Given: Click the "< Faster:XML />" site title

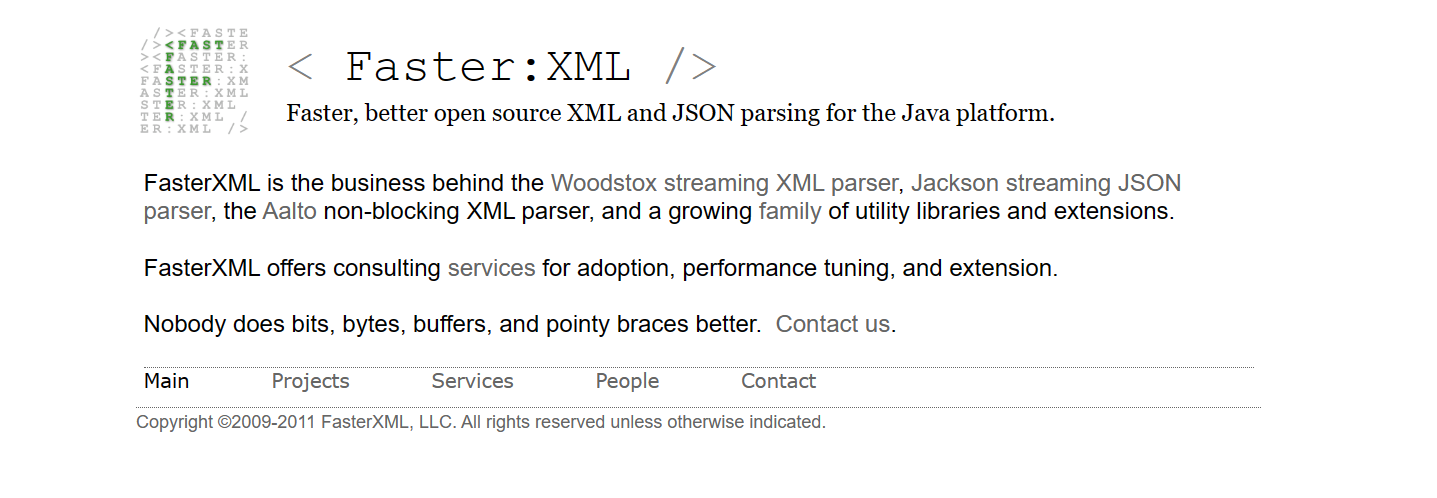Looking at the screenshot, I should point(500,67).
